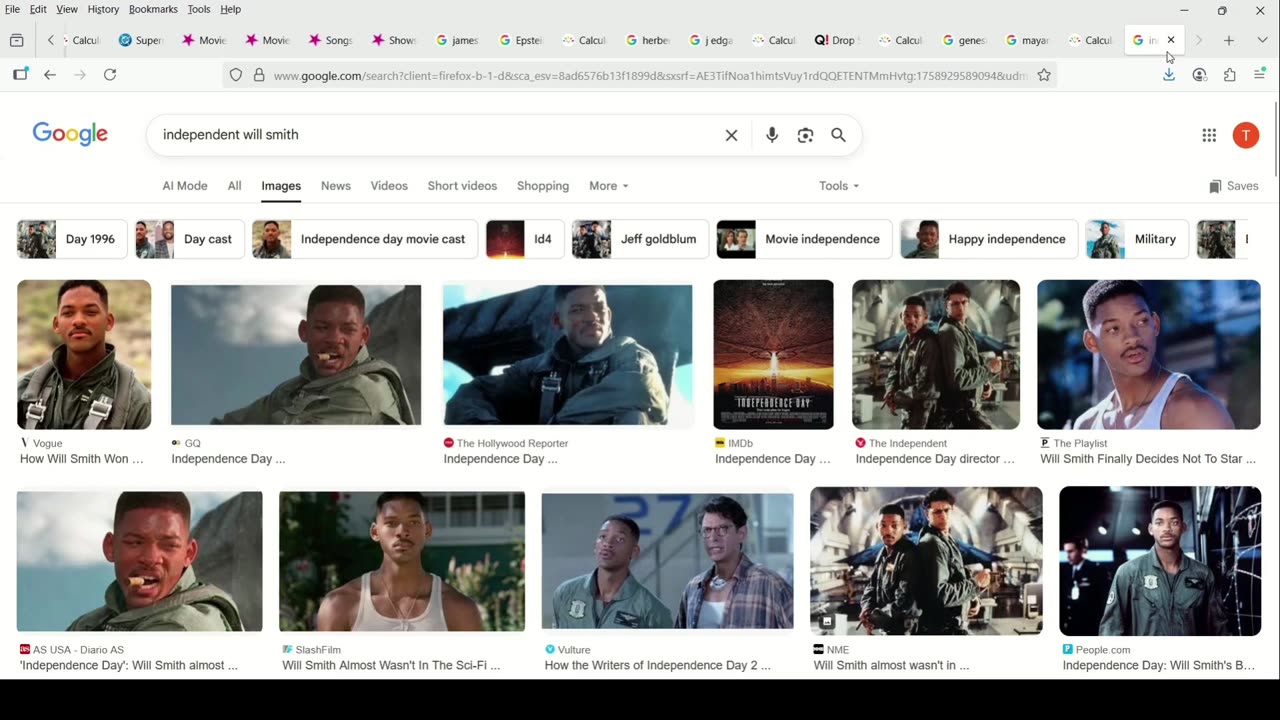
Task: Open the Firefox account panel
Action: (x=1199, y=75)
